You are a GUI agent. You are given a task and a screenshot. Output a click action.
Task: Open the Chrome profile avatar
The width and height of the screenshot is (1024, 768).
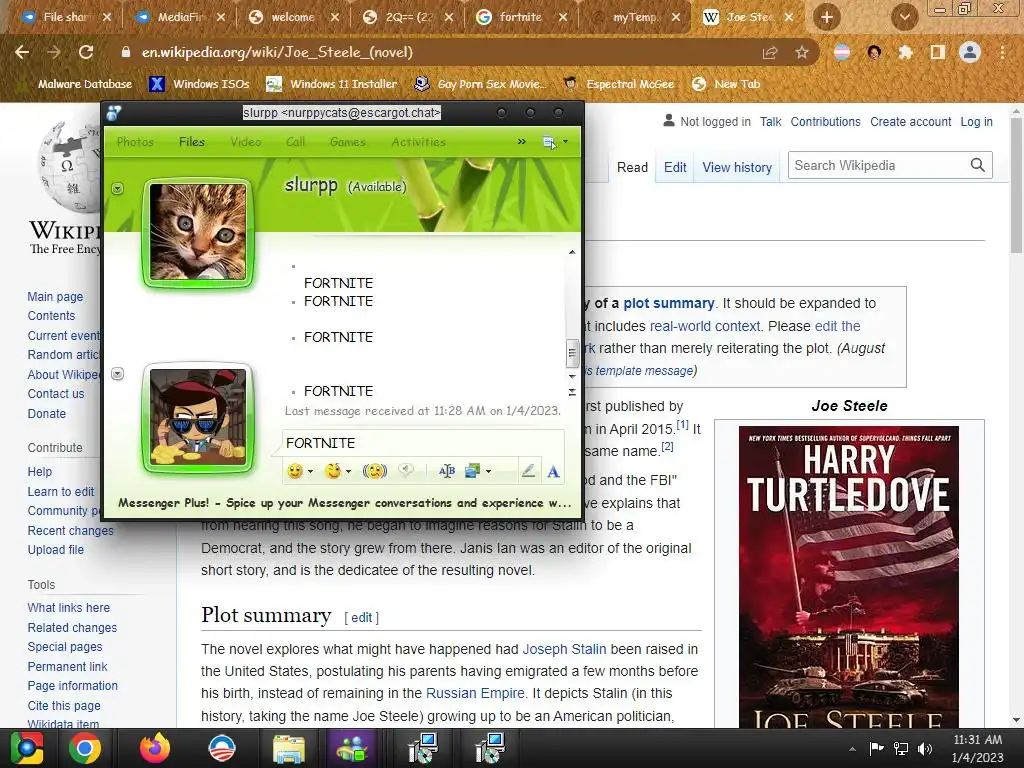tap(970, 52)
